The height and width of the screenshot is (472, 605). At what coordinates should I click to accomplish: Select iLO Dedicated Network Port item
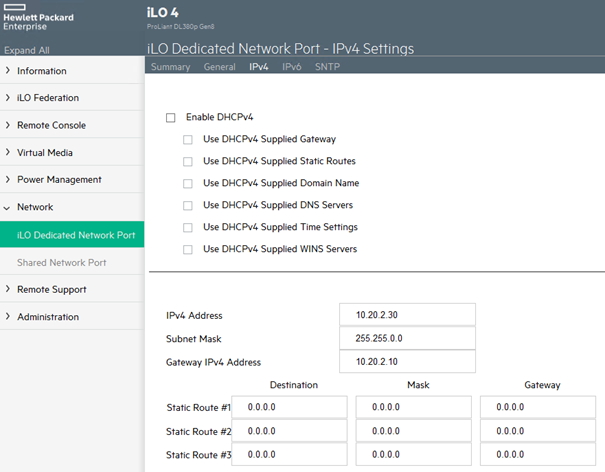pos(72,235)
